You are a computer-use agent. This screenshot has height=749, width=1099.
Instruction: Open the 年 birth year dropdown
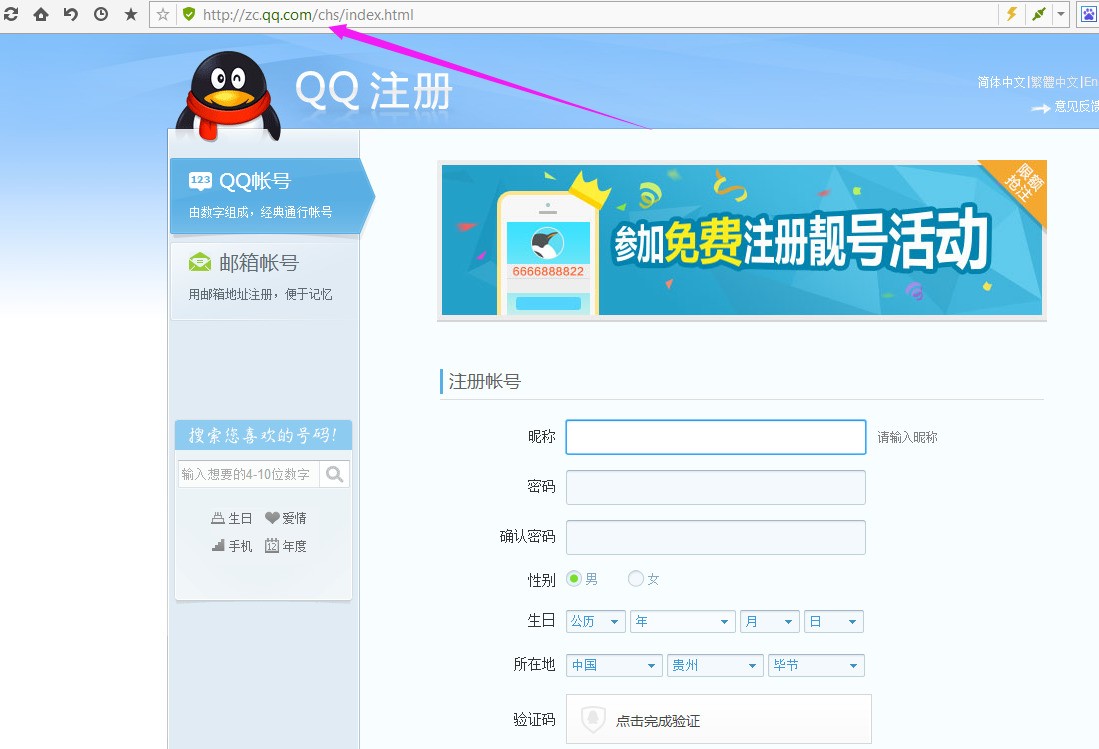tap(683, 621)
